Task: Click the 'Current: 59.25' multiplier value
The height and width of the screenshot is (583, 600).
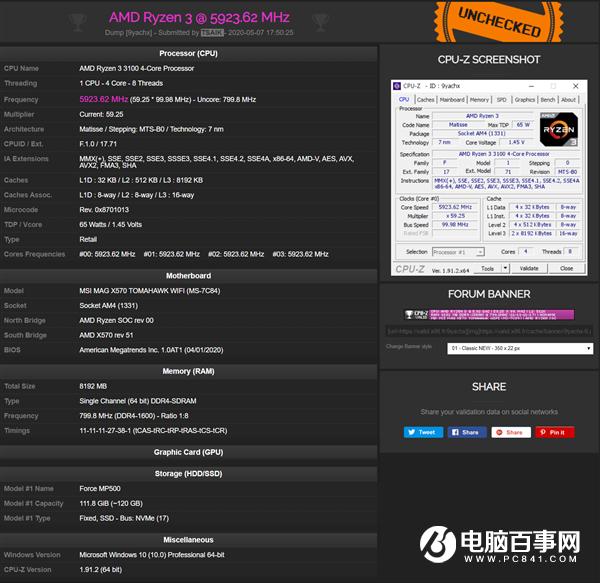Action: pyautogui.click(x=101, y=114)
